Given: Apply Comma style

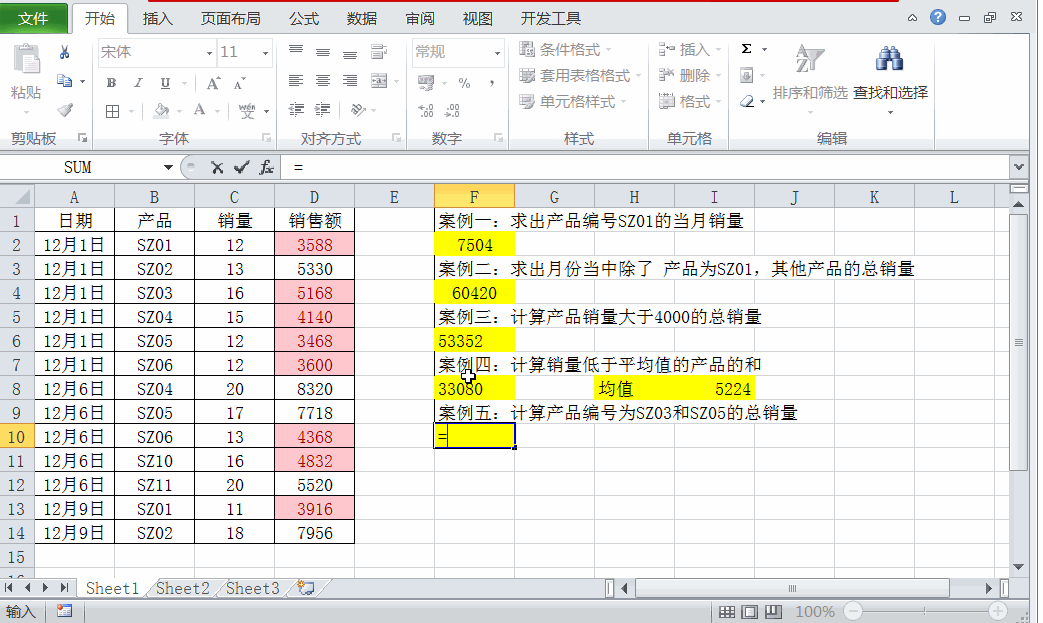Looking at the screenshot, I should 492,83.
